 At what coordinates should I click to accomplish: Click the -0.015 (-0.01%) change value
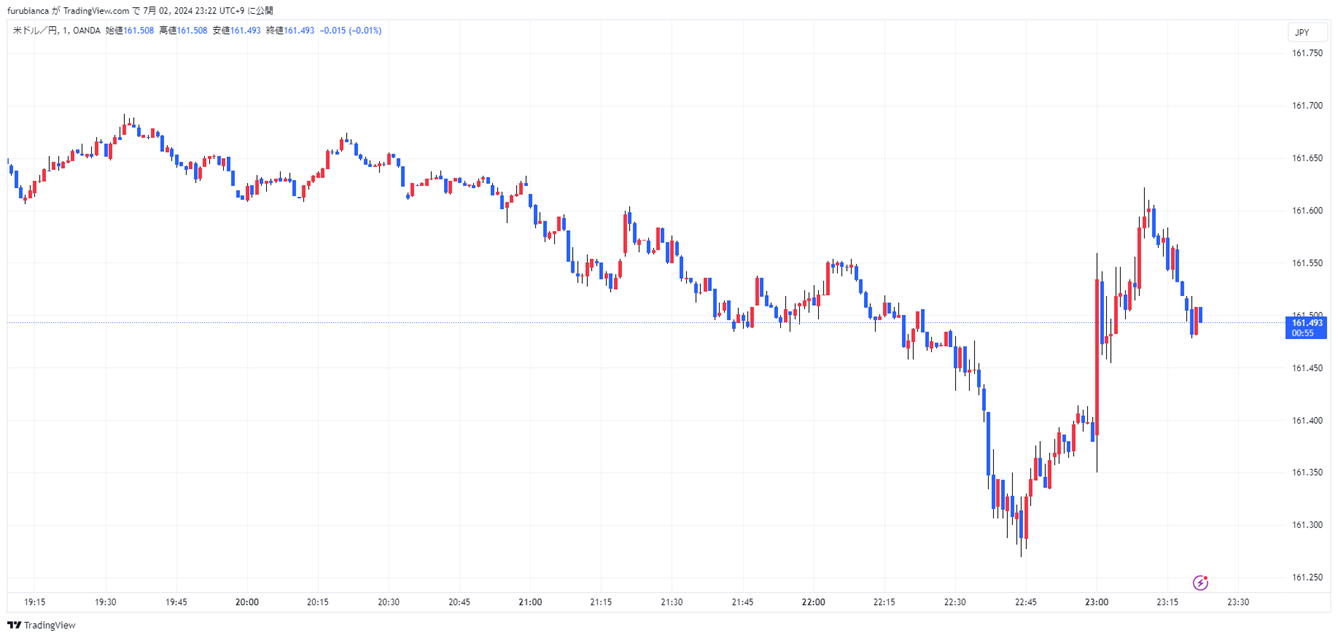pos(350,30)
